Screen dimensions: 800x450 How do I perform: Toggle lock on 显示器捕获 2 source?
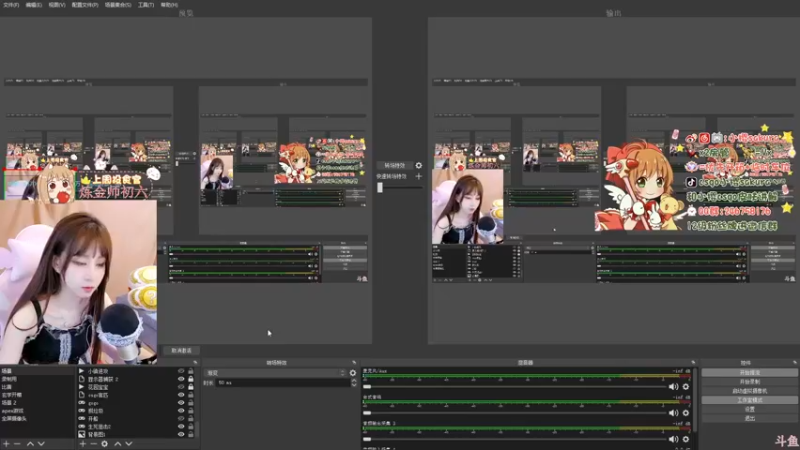tap(191, 379)
